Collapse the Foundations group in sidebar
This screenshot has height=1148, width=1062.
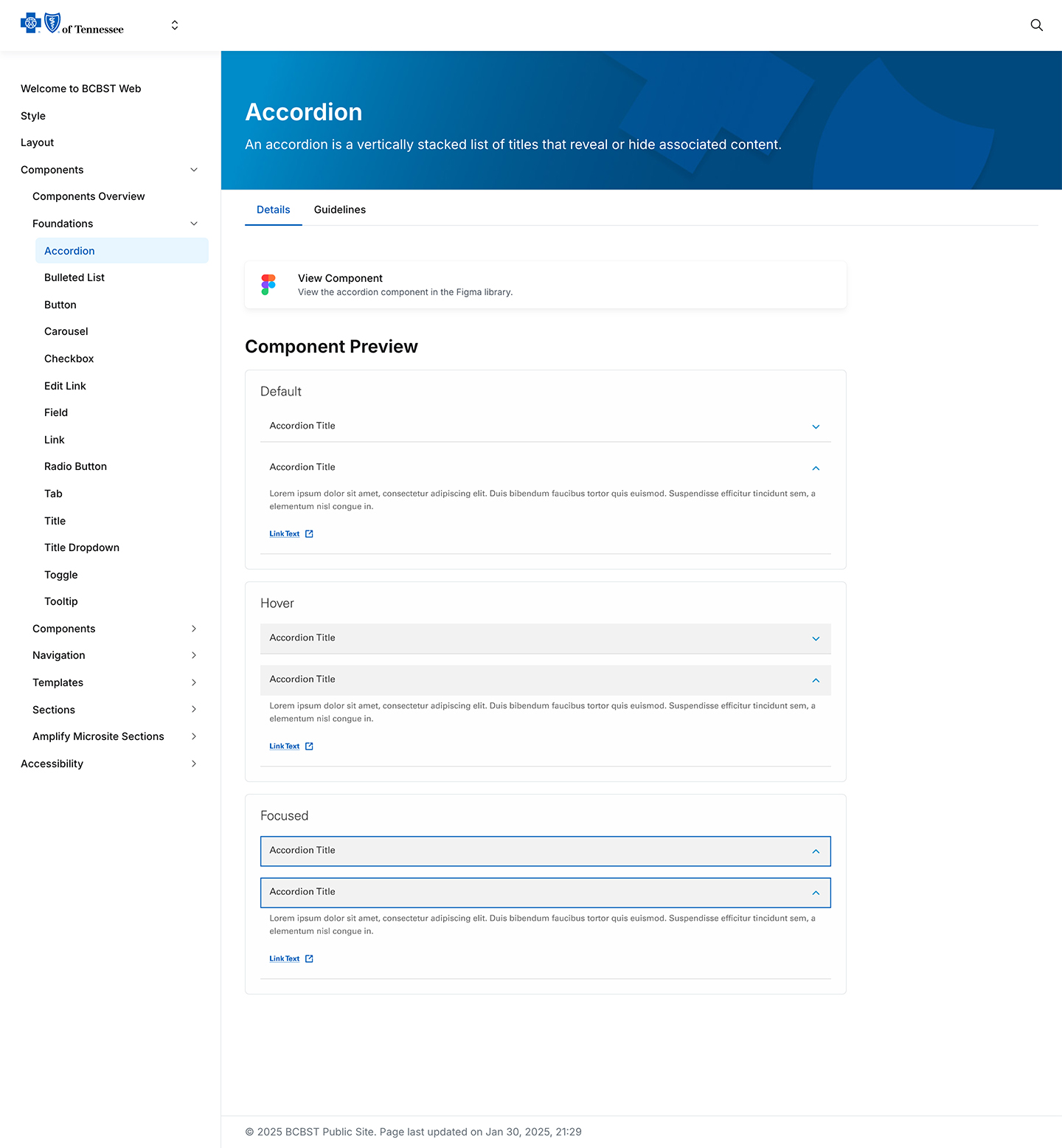click(x=194, y=223)
